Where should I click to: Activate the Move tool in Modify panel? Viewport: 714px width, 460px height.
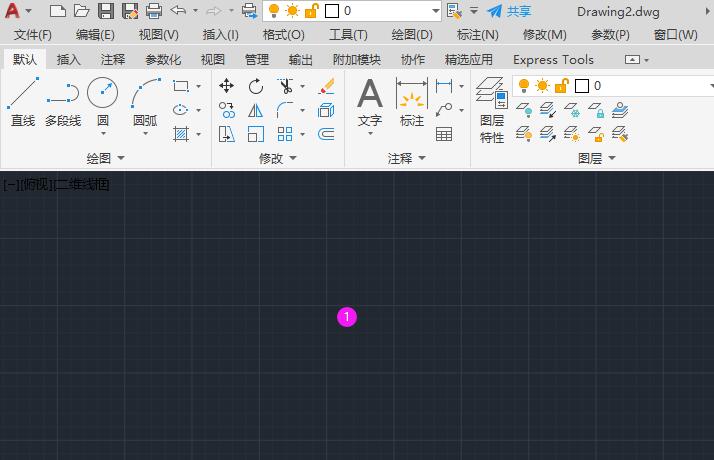pyautogui.click(x=226, y=86)
